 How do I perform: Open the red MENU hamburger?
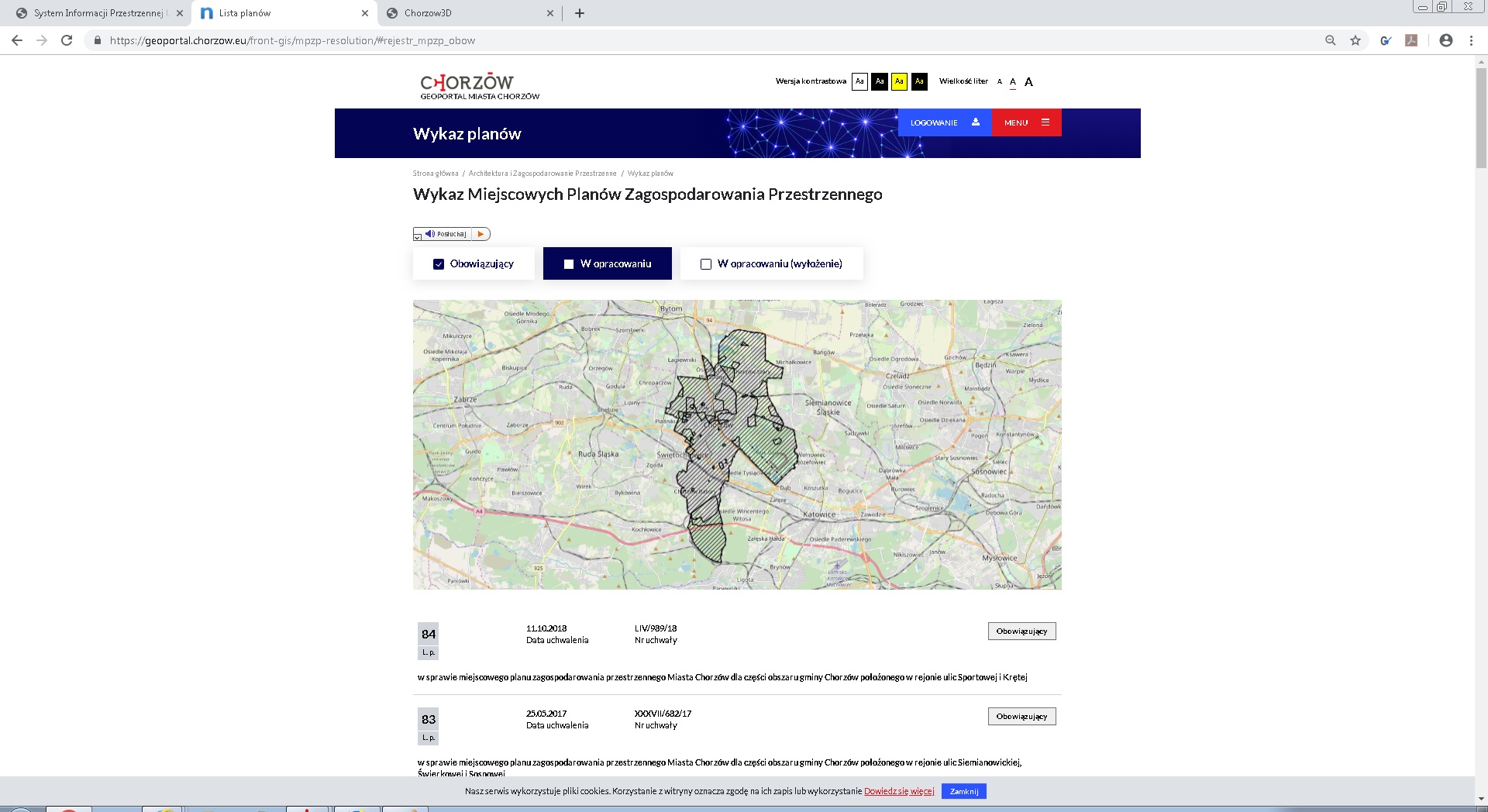point(1026,122)
